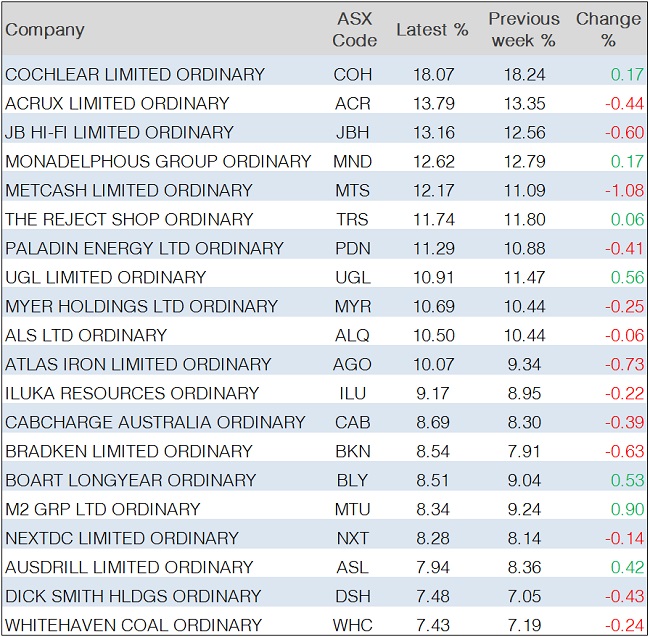This screenshot has width=650, height=637.
Task: Click WHITEHAVEN COAL ORDINARY company name
Action: tap(133, 625)
